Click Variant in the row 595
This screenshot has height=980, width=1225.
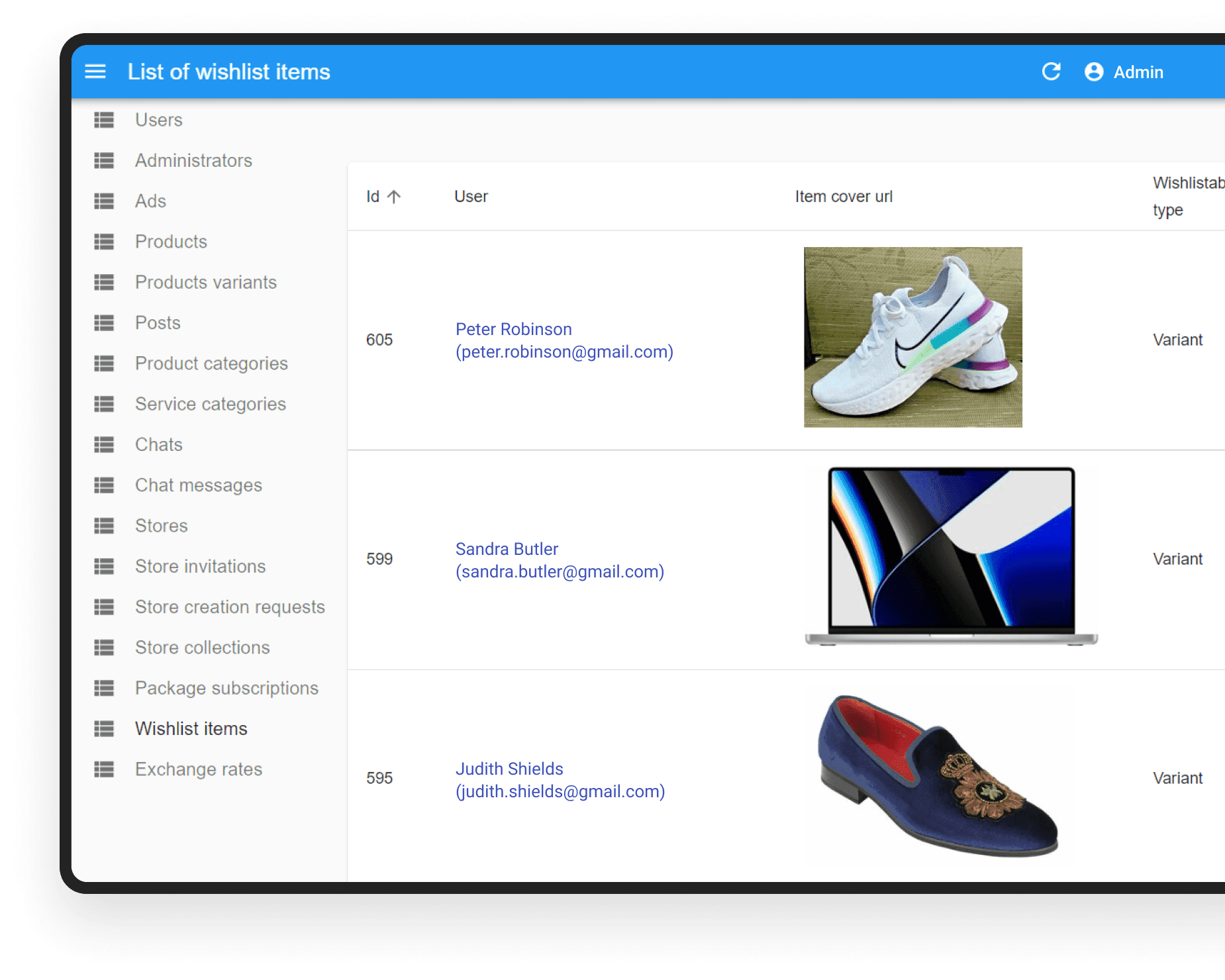click(x=1177, y=778)
